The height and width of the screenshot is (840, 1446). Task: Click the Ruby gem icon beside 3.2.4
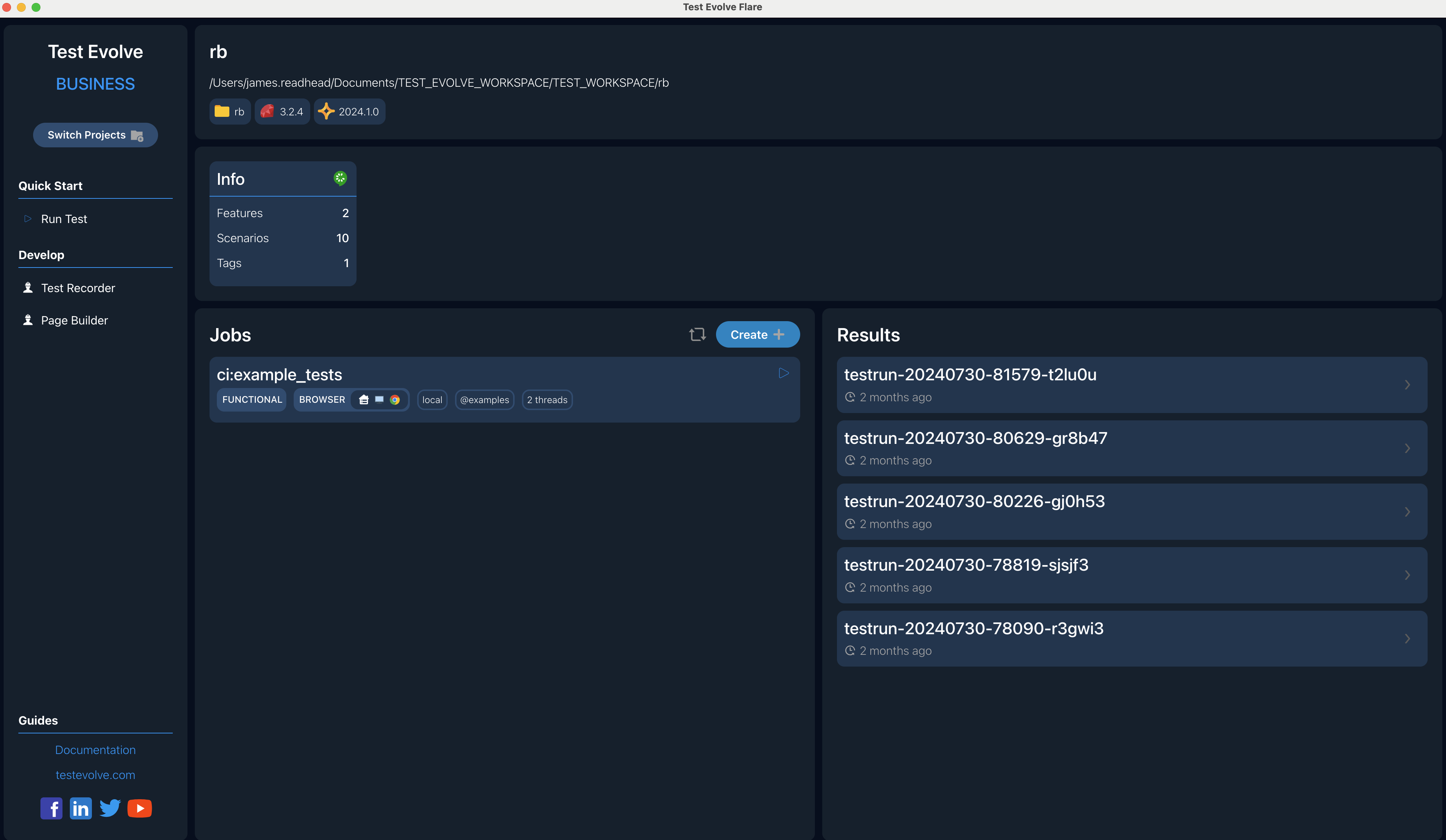267,111
